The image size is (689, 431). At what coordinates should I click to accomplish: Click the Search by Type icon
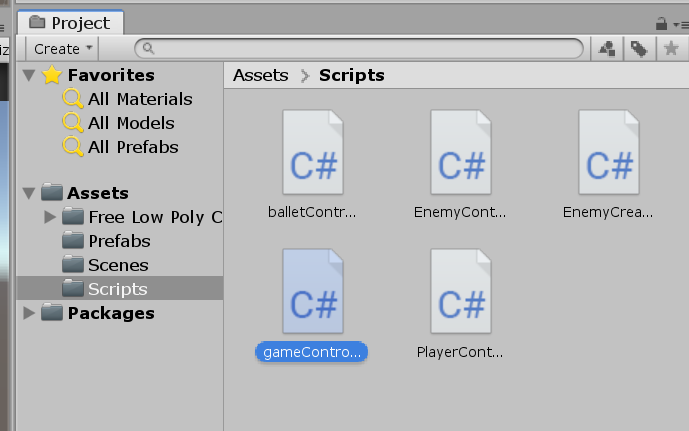coord(606,48)
